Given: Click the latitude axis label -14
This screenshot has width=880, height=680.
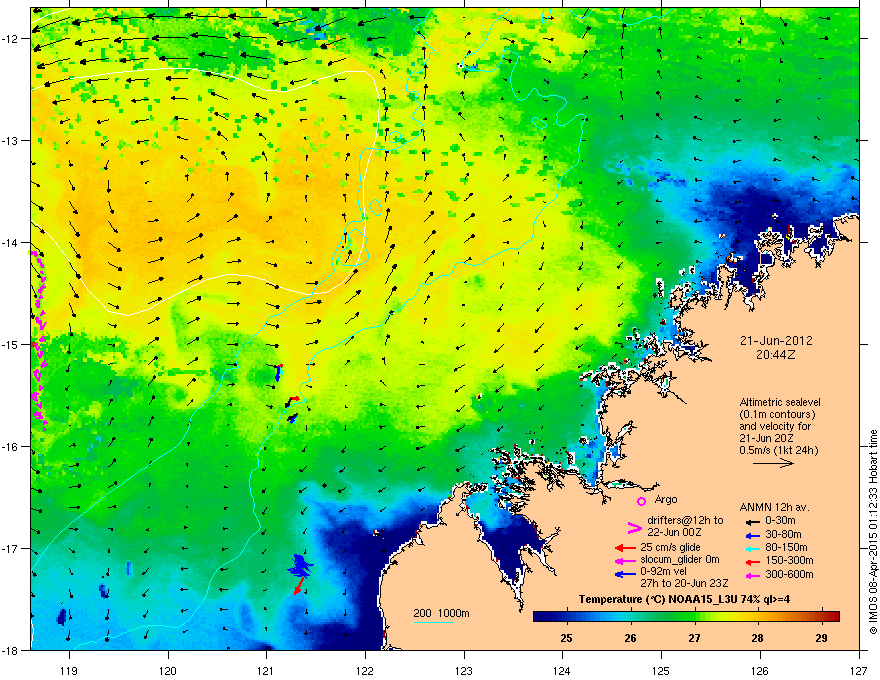Looking at the screenshot, I should [12, 243].
